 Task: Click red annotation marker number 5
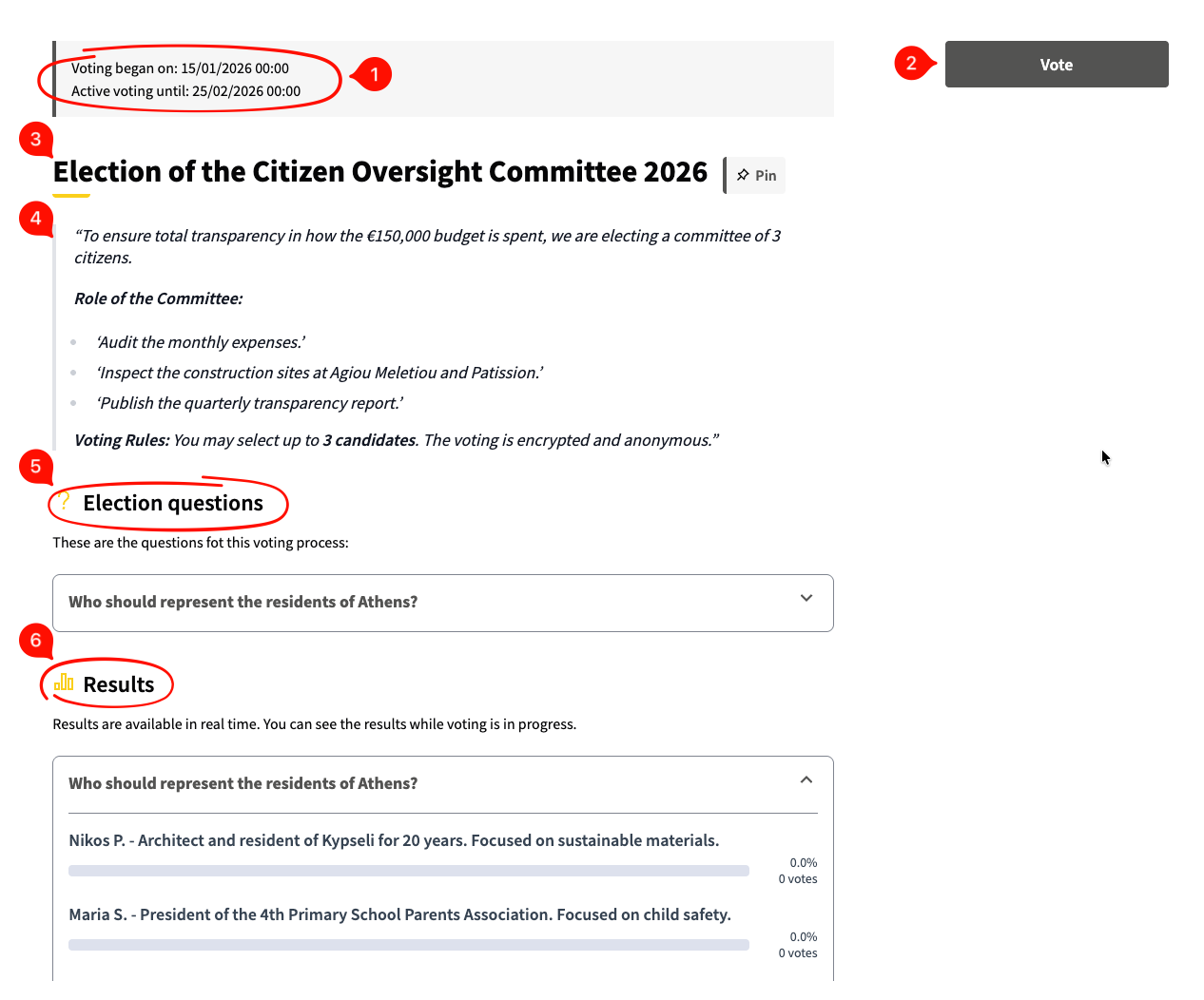point(36,466)
